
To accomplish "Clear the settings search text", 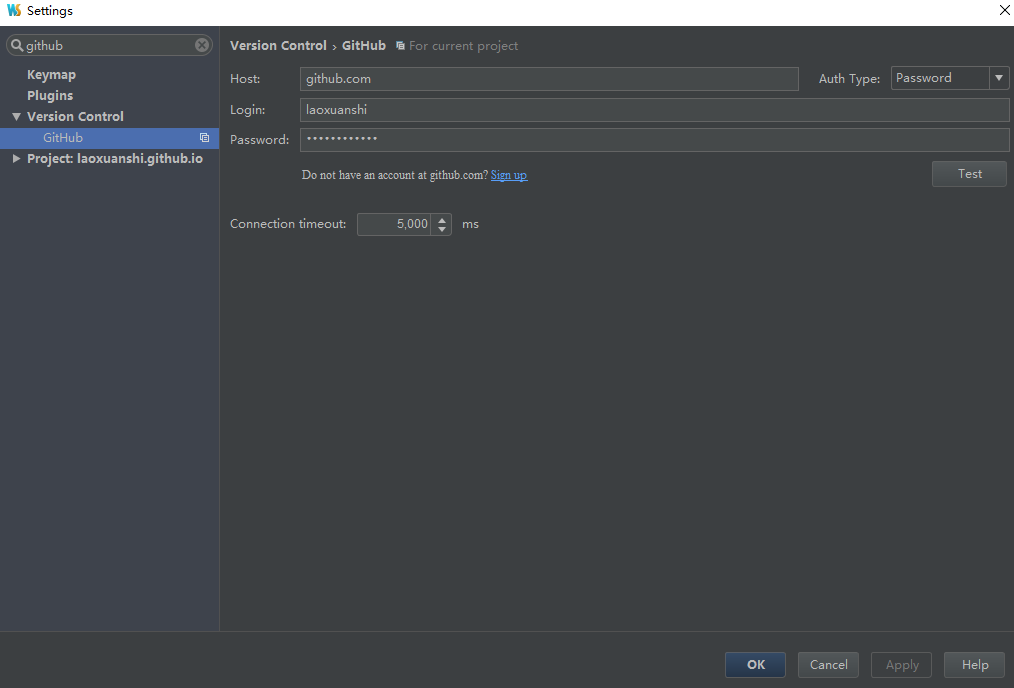I will [x=202, y=45].
